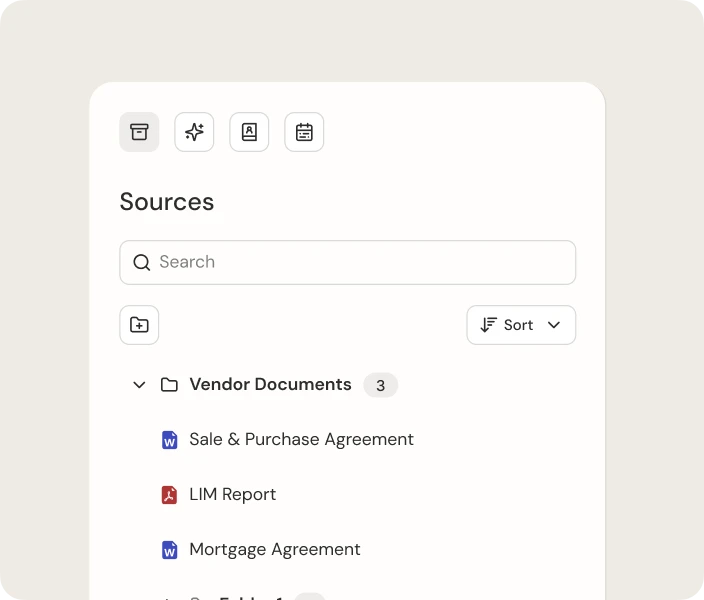Click the Search input field
Image resolution: width=704 pixels, height=600 pixels.
(348, 262)
